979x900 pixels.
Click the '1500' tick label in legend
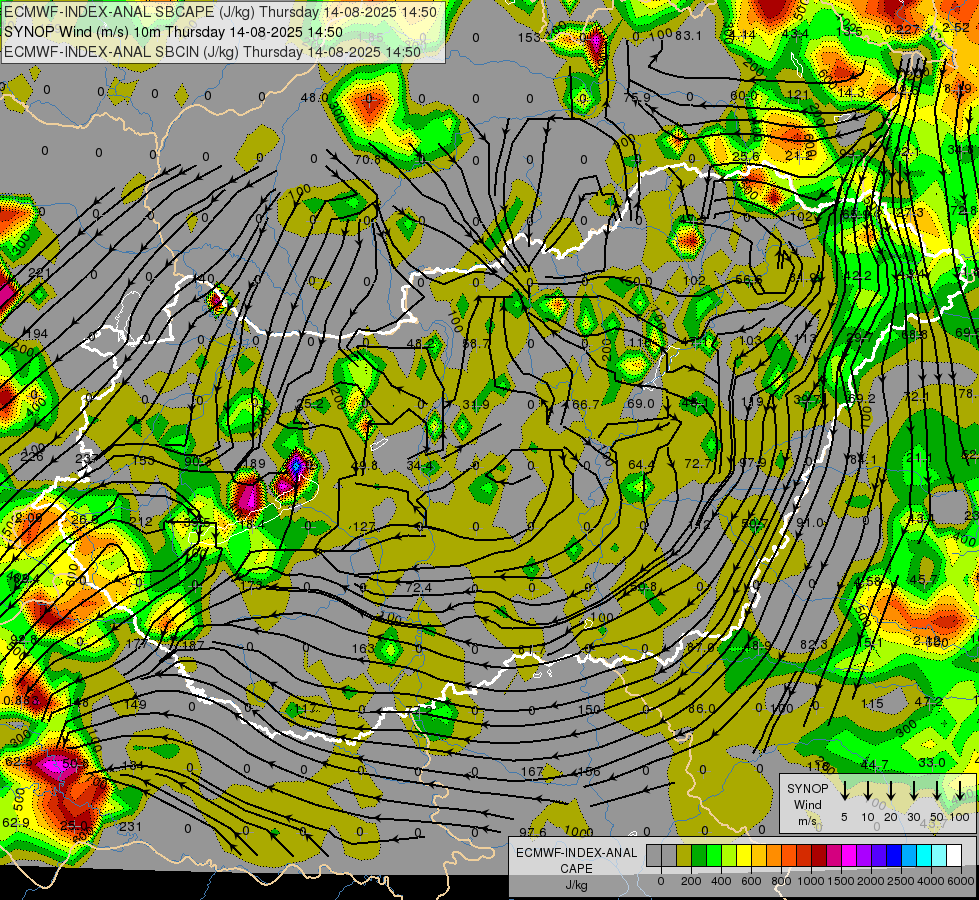(841, 881)
